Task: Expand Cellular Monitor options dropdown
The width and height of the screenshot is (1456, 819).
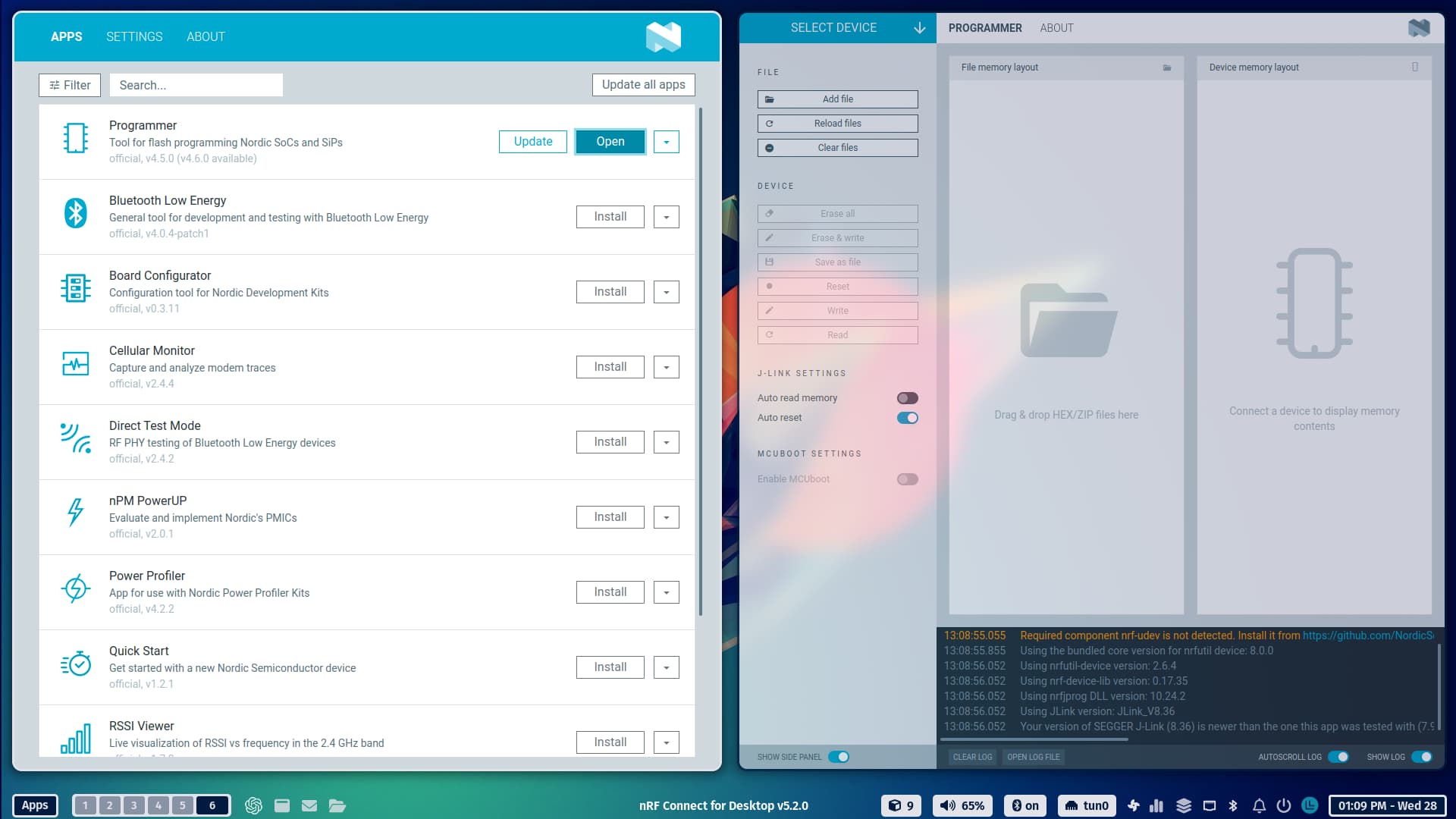Action: (x=667, y=367)
